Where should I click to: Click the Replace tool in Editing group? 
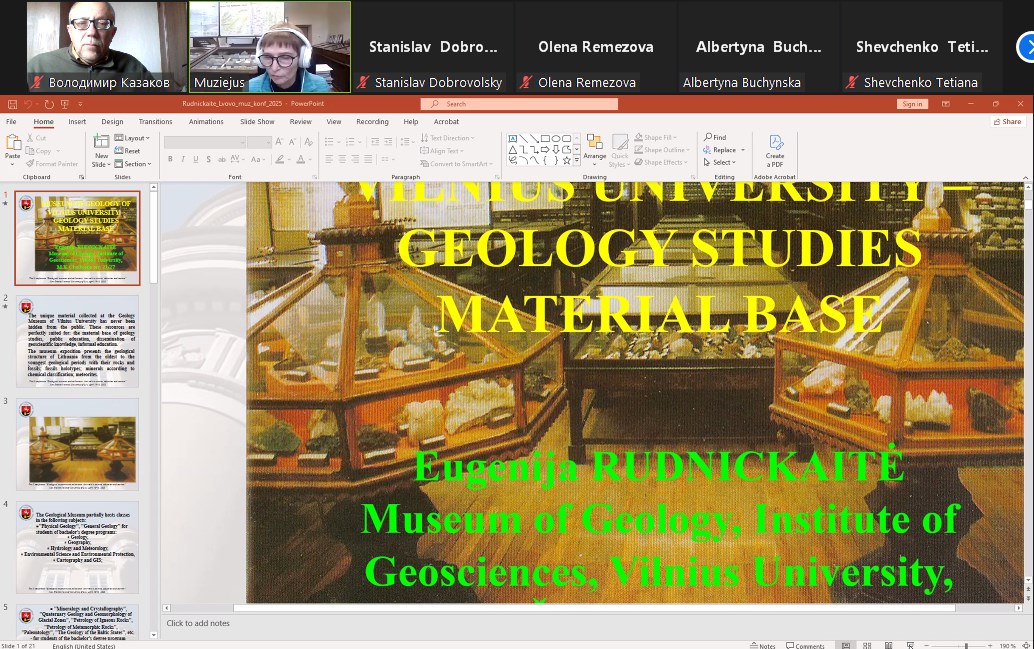tap(720, 150)
